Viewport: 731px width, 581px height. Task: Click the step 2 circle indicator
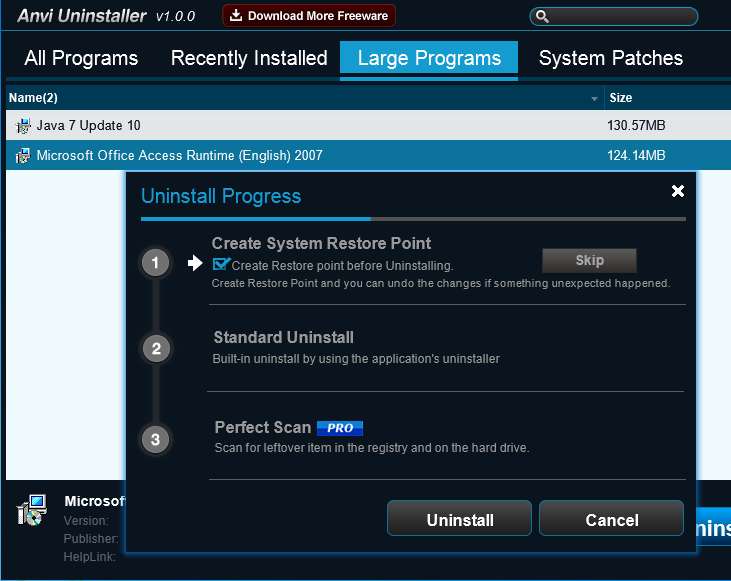click(x=156, y=348)
